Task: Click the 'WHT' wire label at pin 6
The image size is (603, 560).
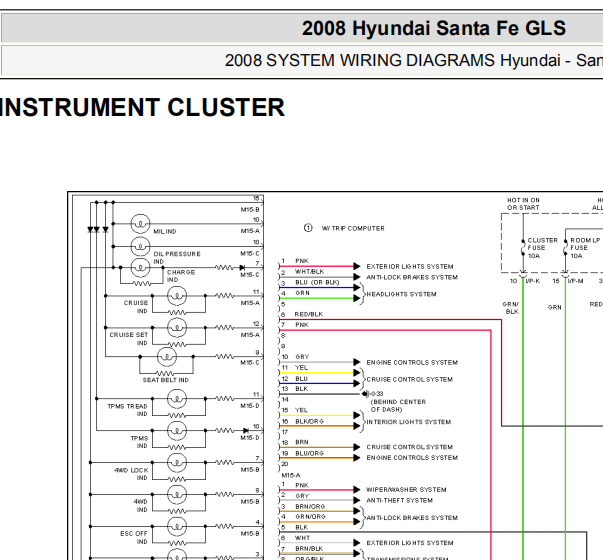Action: click(302, 538)
